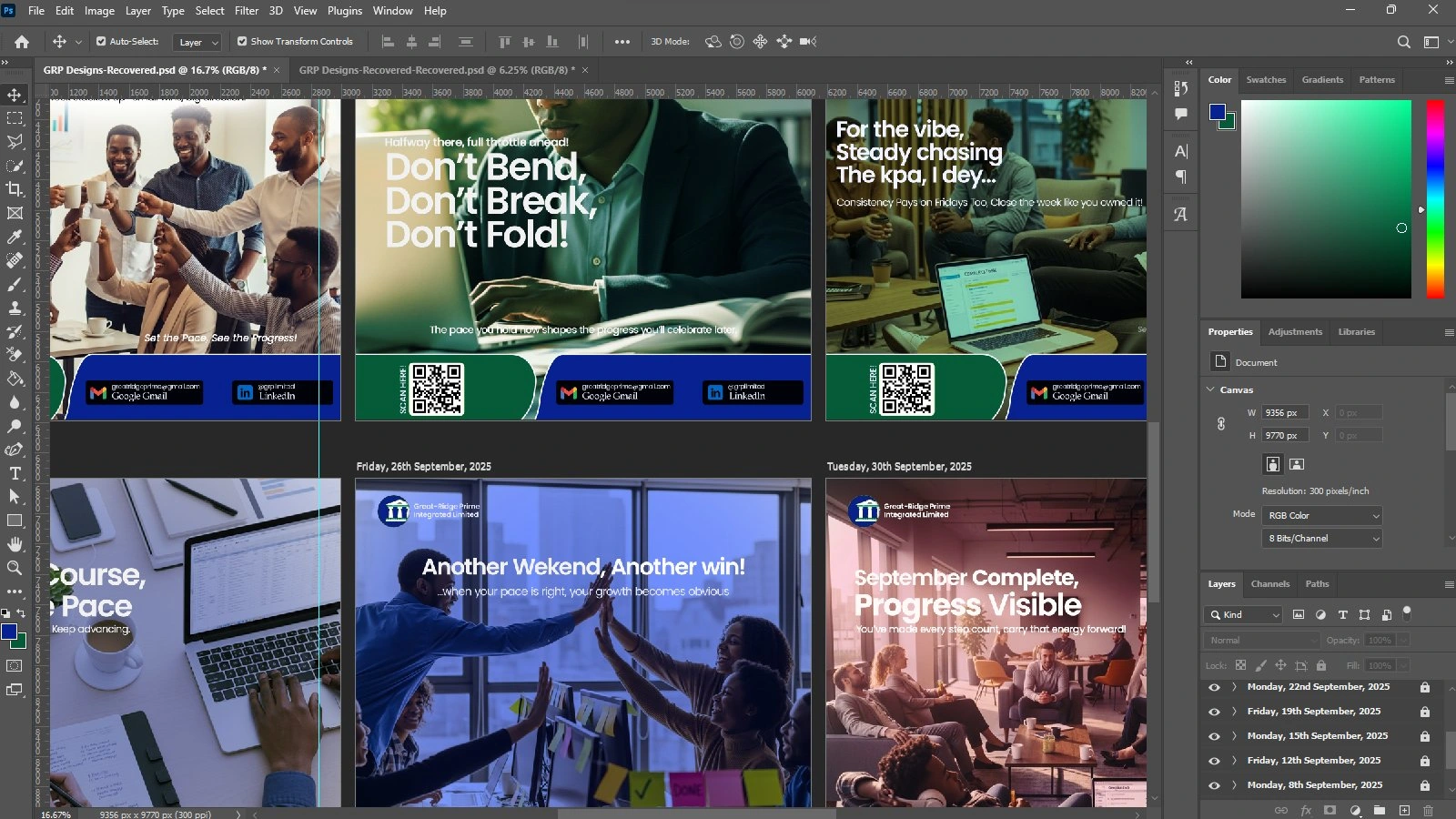This screenshot has width=1456, height=819.
Task: Select the Crop tool
Action: [15, 189]
